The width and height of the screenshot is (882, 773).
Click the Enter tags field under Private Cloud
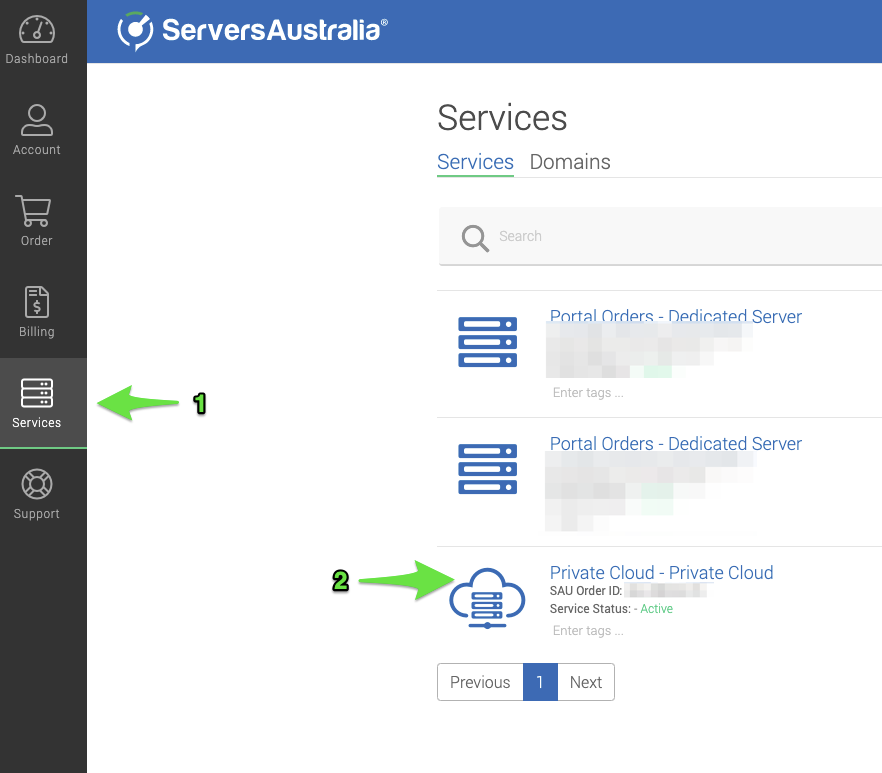(x=587, y=630)
